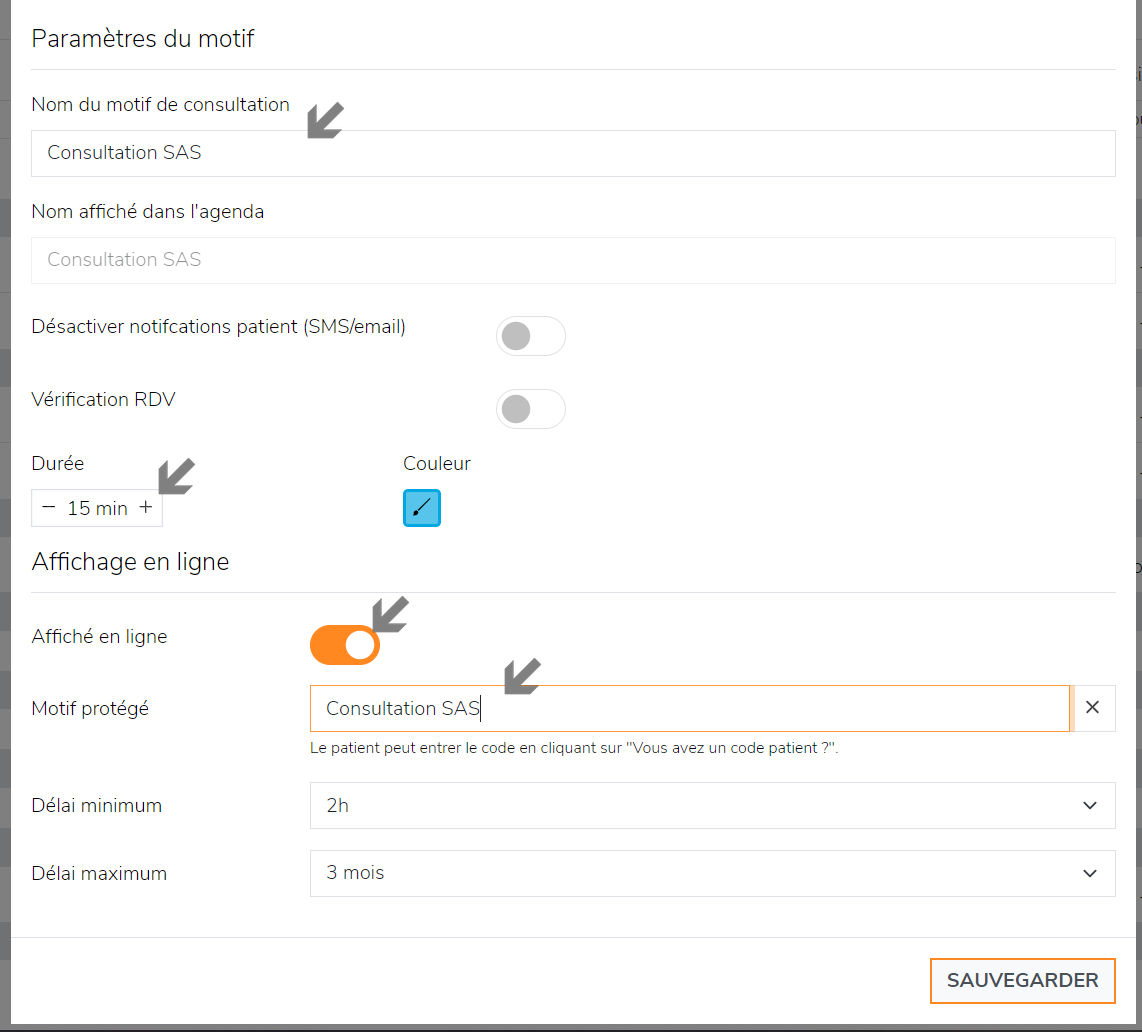Image resolution: width=1142 pixels, height=1032 pixels.
Task: Turn off the Affiché en ligne switch
Action: (345, 645)
